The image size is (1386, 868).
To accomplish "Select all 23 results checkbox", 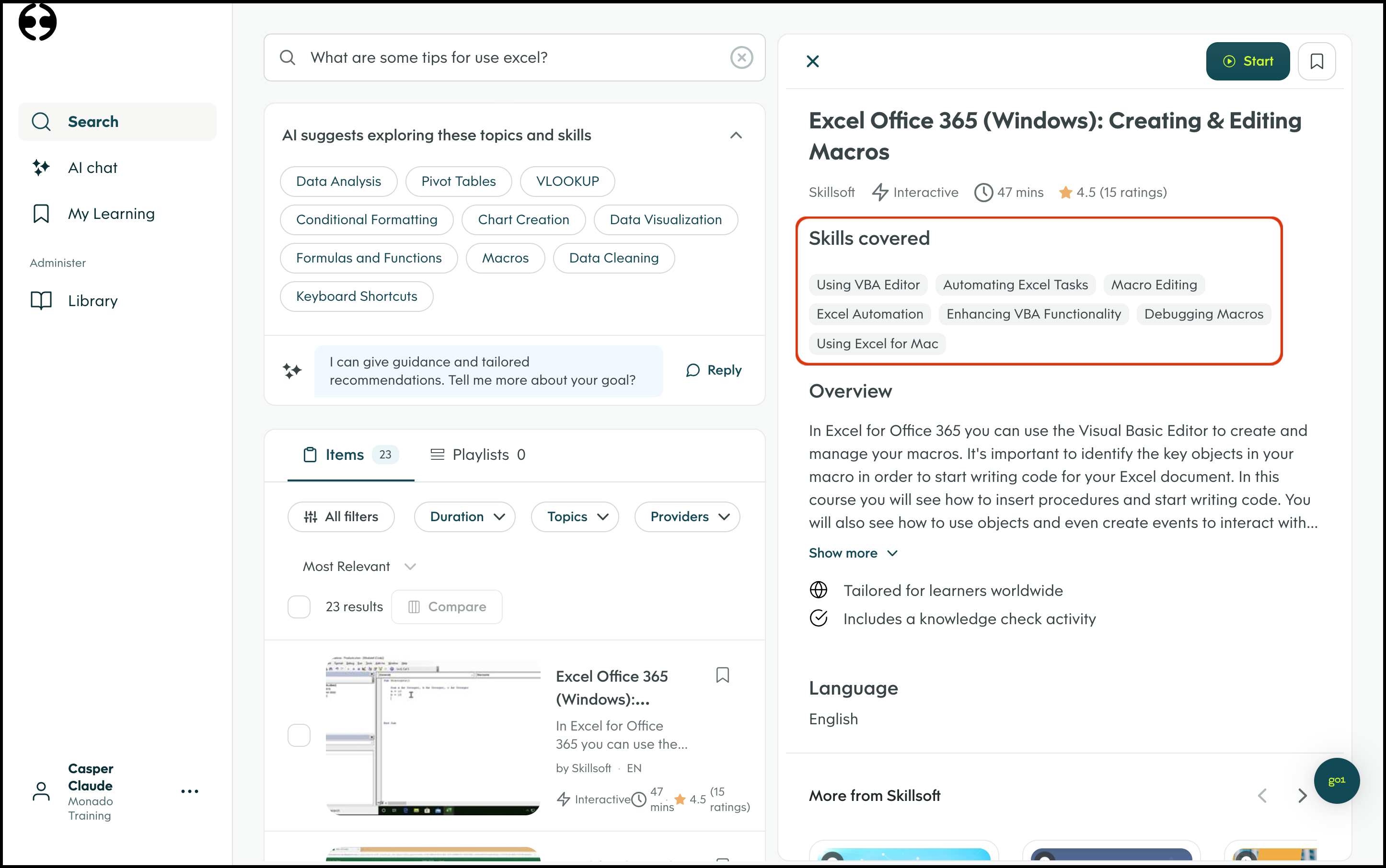I will [x=299, y=607].
